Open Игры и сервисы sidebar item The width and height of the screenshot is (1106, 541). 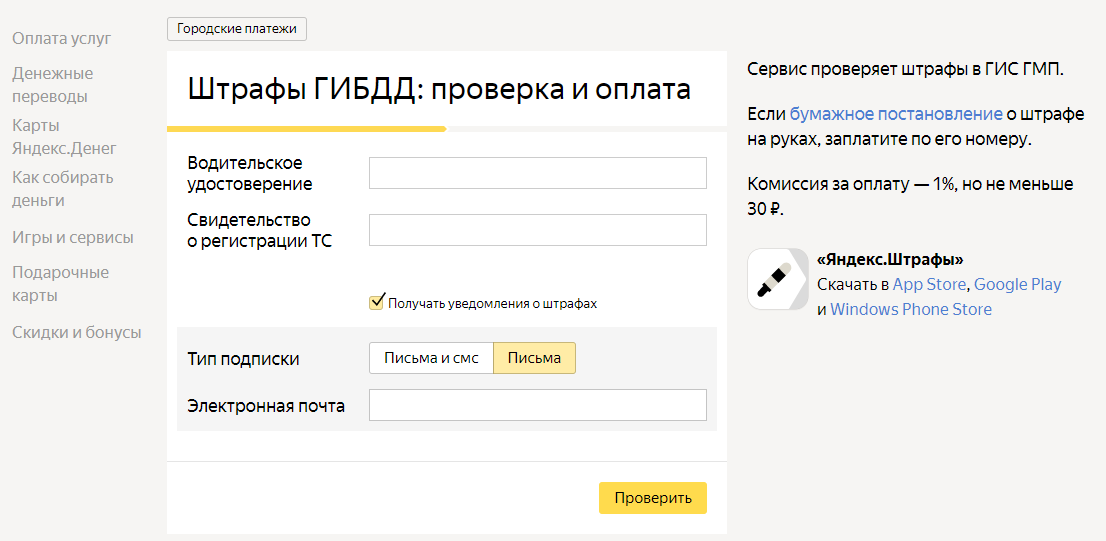[x=73, y=238]
